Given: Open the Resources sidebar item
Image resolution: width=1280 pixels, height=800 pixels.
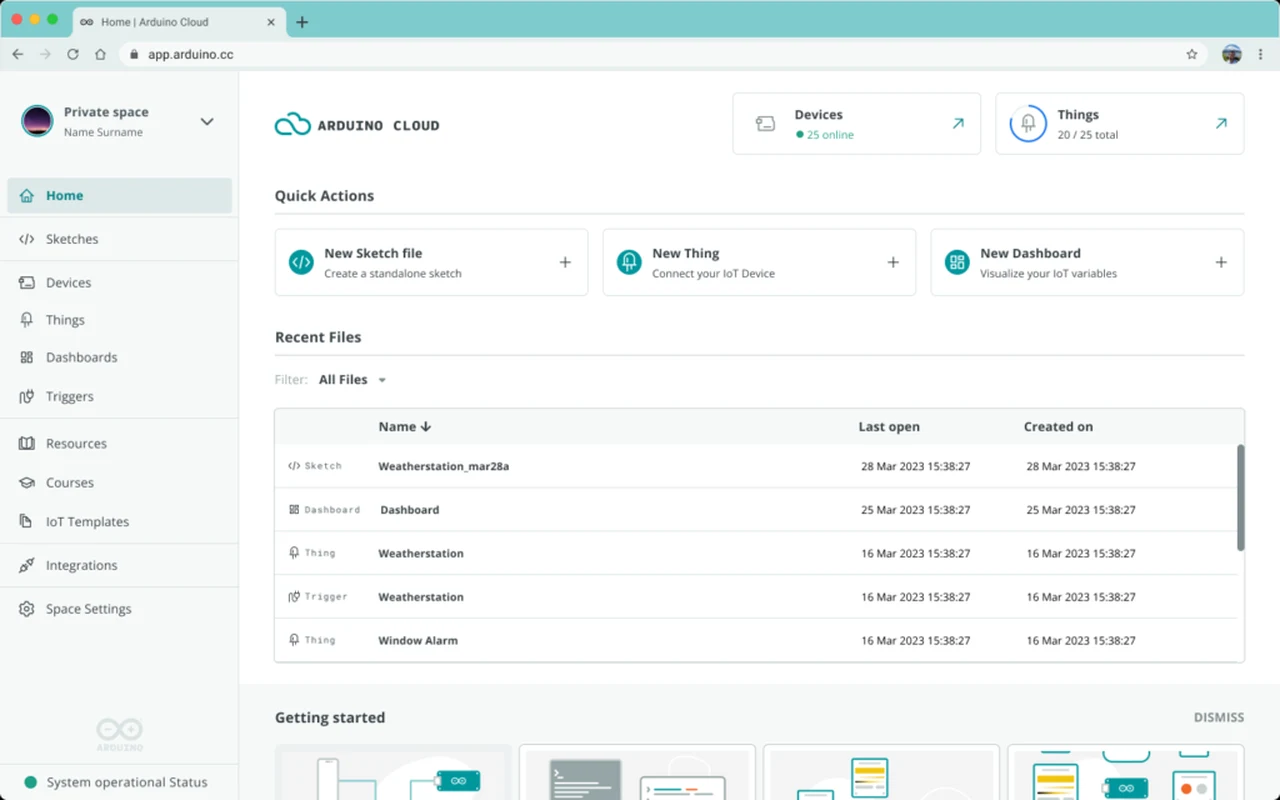Looking at the screenshot, I should (75, 443).
